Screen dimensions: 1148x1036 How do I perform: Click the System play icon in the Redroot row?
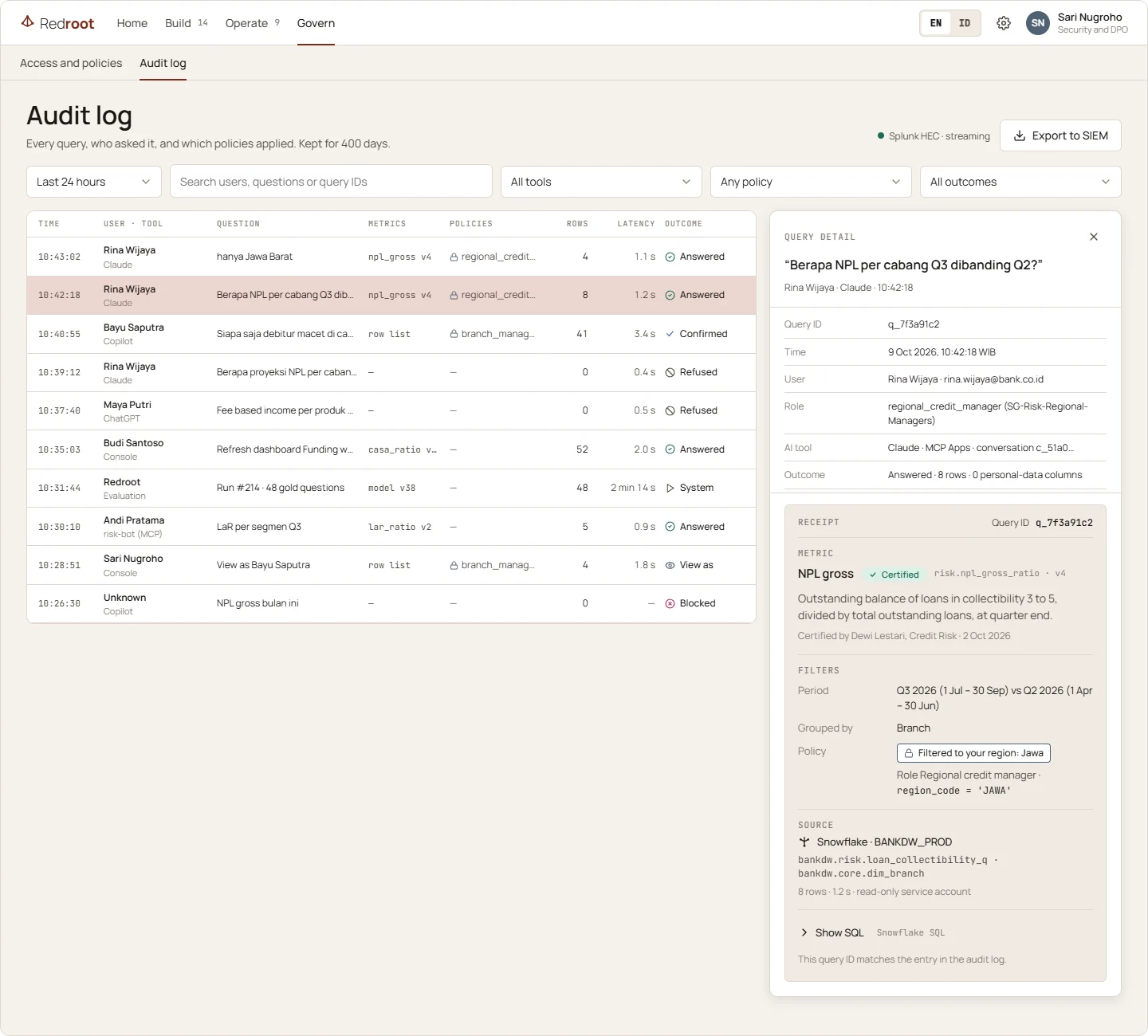(670, 488)
